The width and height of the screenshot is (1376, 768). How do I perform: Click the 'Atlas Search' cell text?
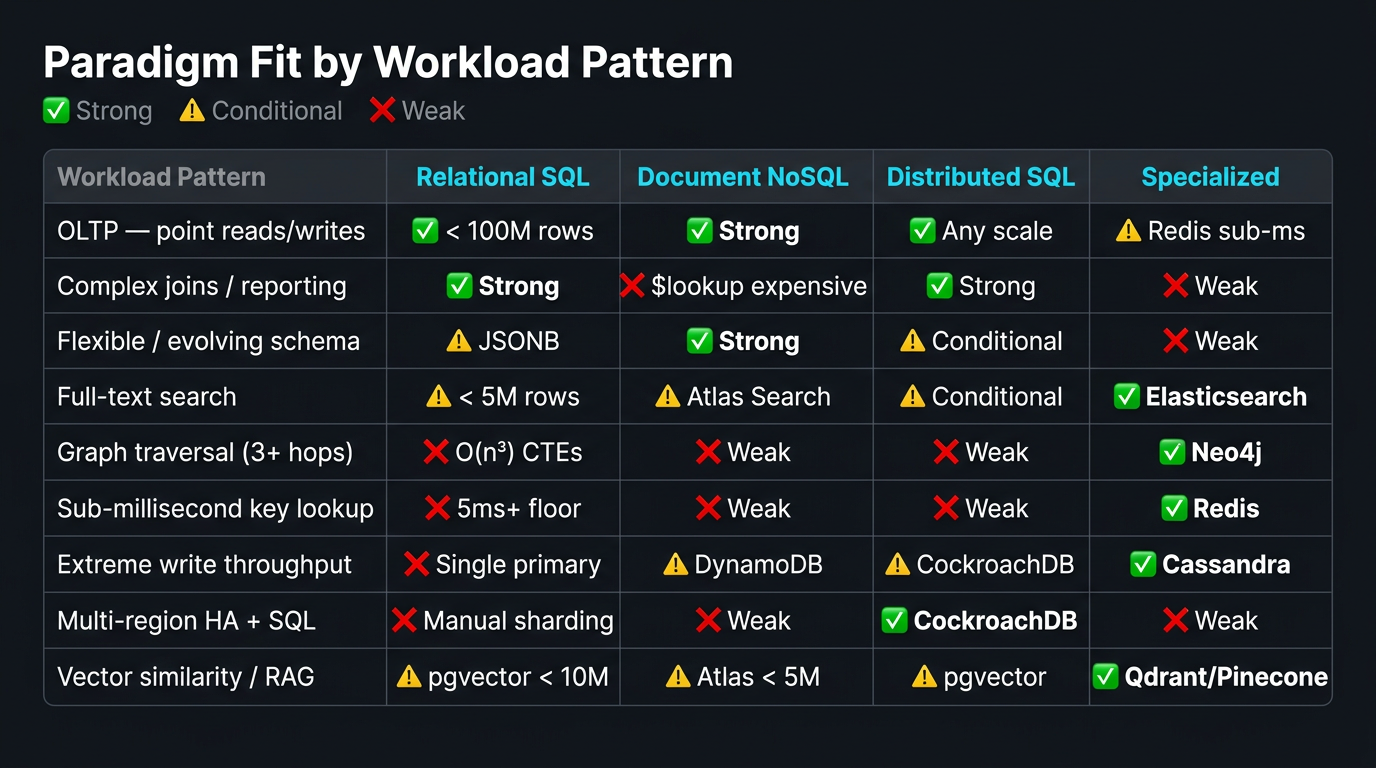click(758, 397)
